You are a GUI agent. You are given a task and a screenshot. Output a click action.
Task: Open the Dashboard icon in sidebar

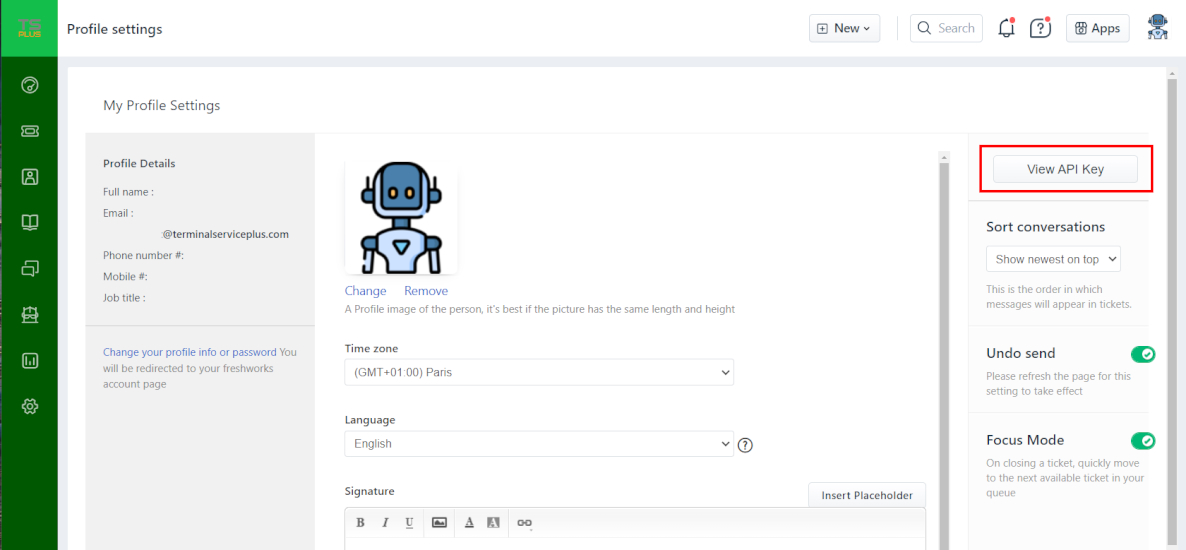point(30,85)
